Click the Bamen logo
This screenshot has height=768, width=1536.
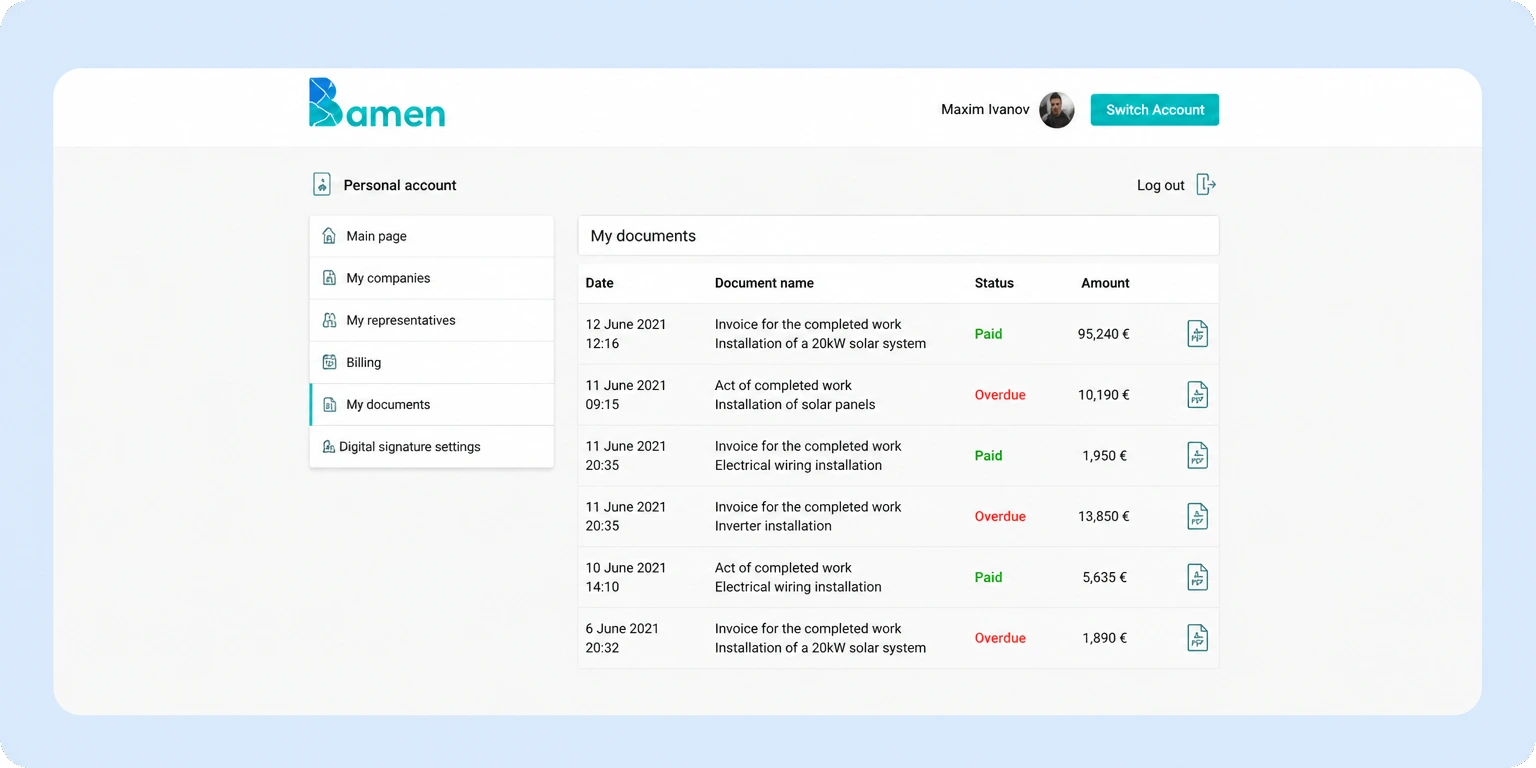pos(377,103)
